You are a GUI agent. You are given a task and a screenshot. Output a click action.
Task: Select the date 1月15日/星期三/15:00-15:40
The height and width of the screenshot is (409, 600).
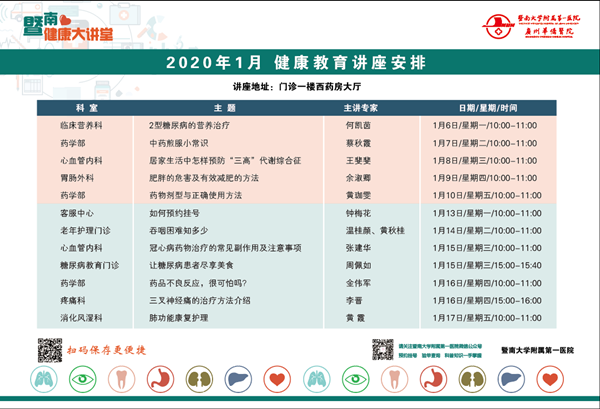(x=487, y=265)
